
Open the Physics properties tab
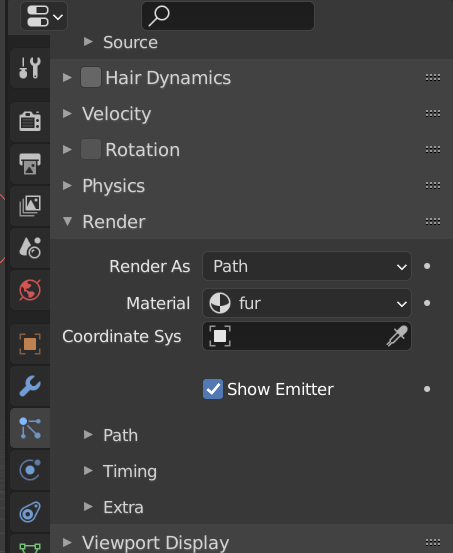30,470
